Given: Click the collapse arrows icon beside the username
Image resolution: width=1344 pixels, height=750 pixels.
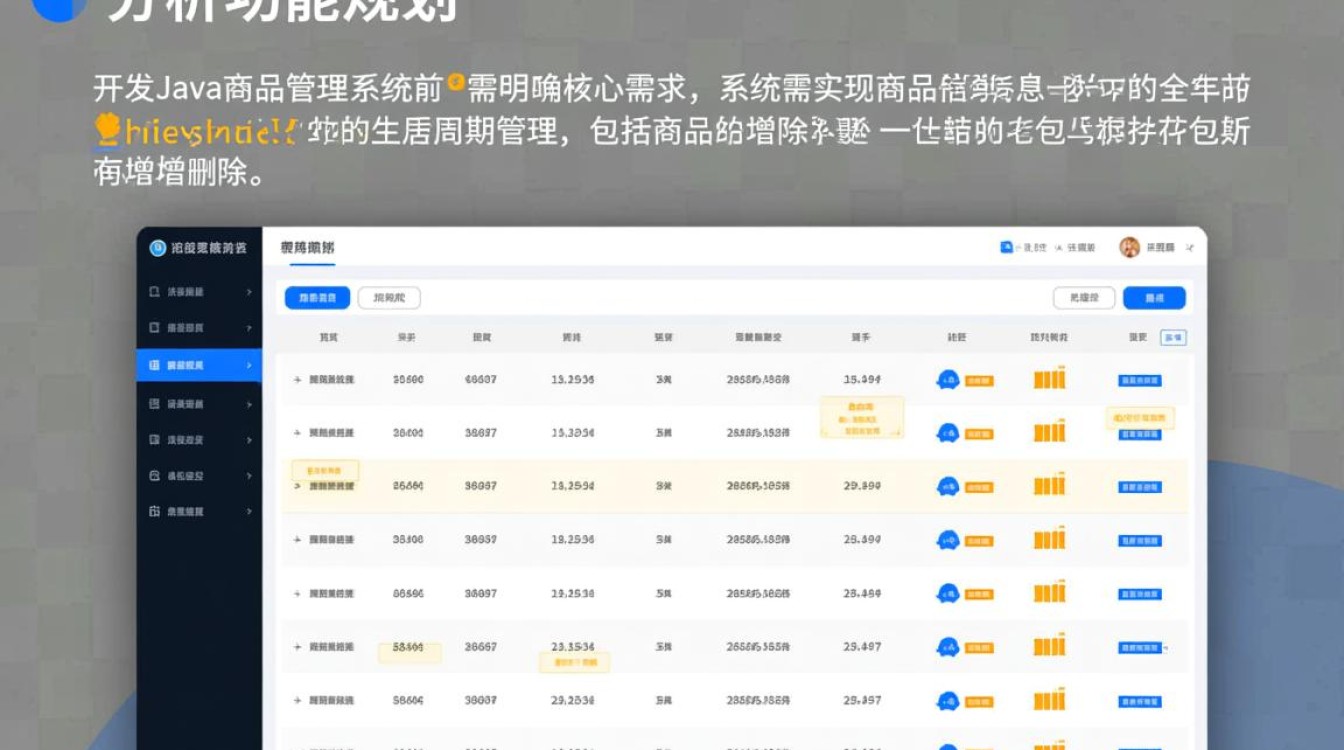Looking at the screenshot, I should pos(1186,248).
